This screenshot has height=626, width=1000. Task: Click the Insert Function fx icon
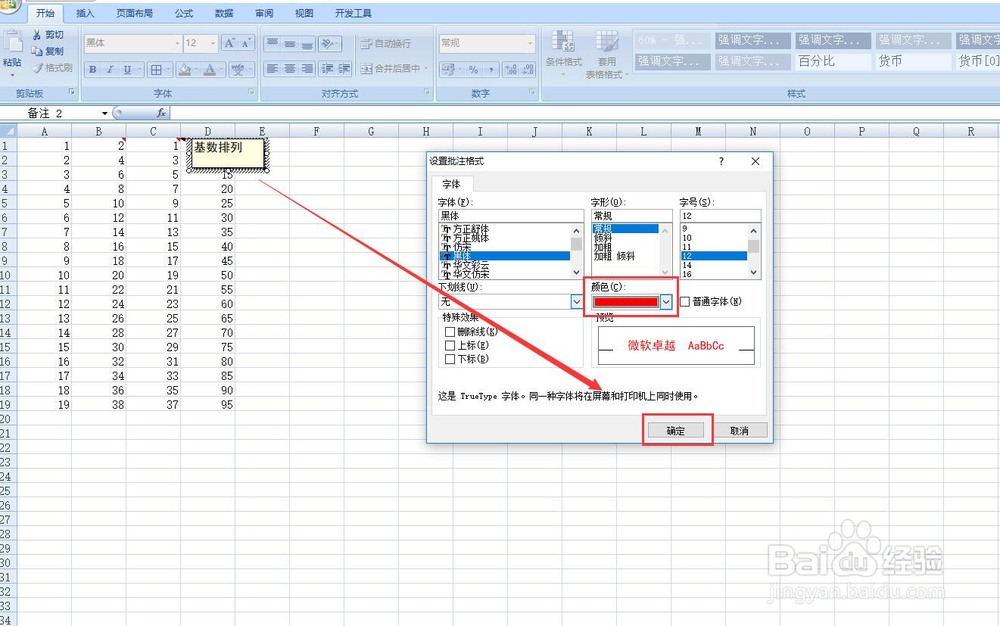161,113
